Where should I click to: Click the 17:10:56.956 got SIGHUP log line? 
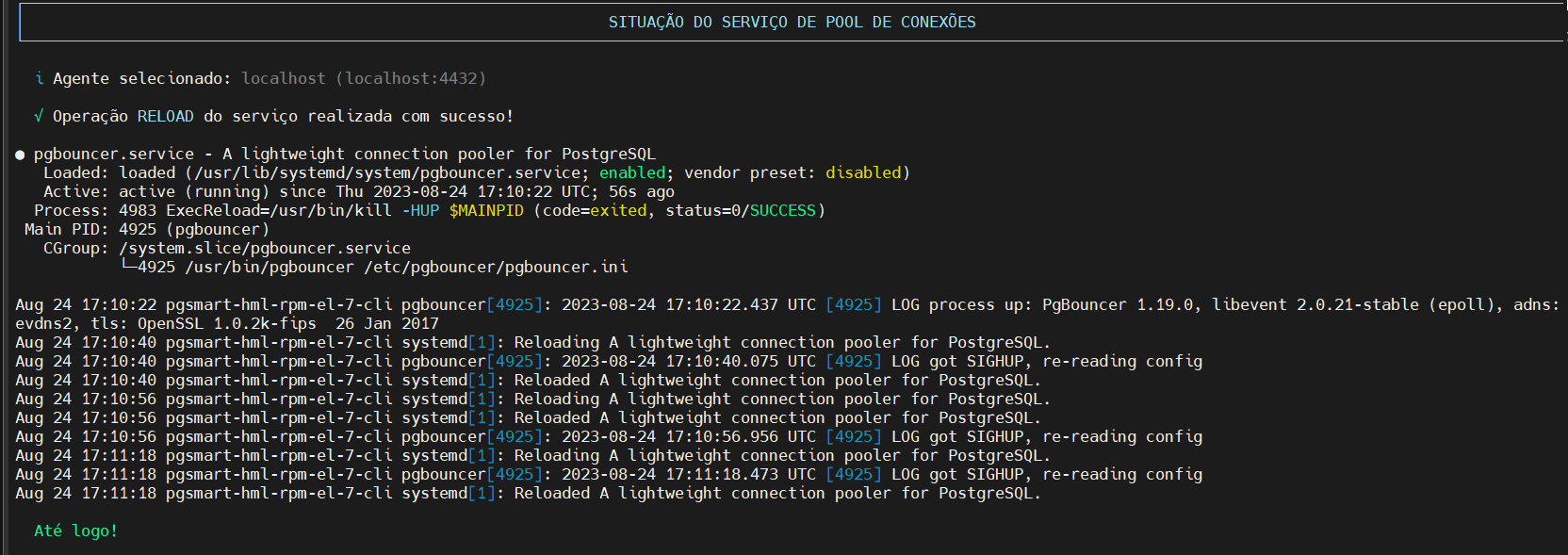coord(609,436)
